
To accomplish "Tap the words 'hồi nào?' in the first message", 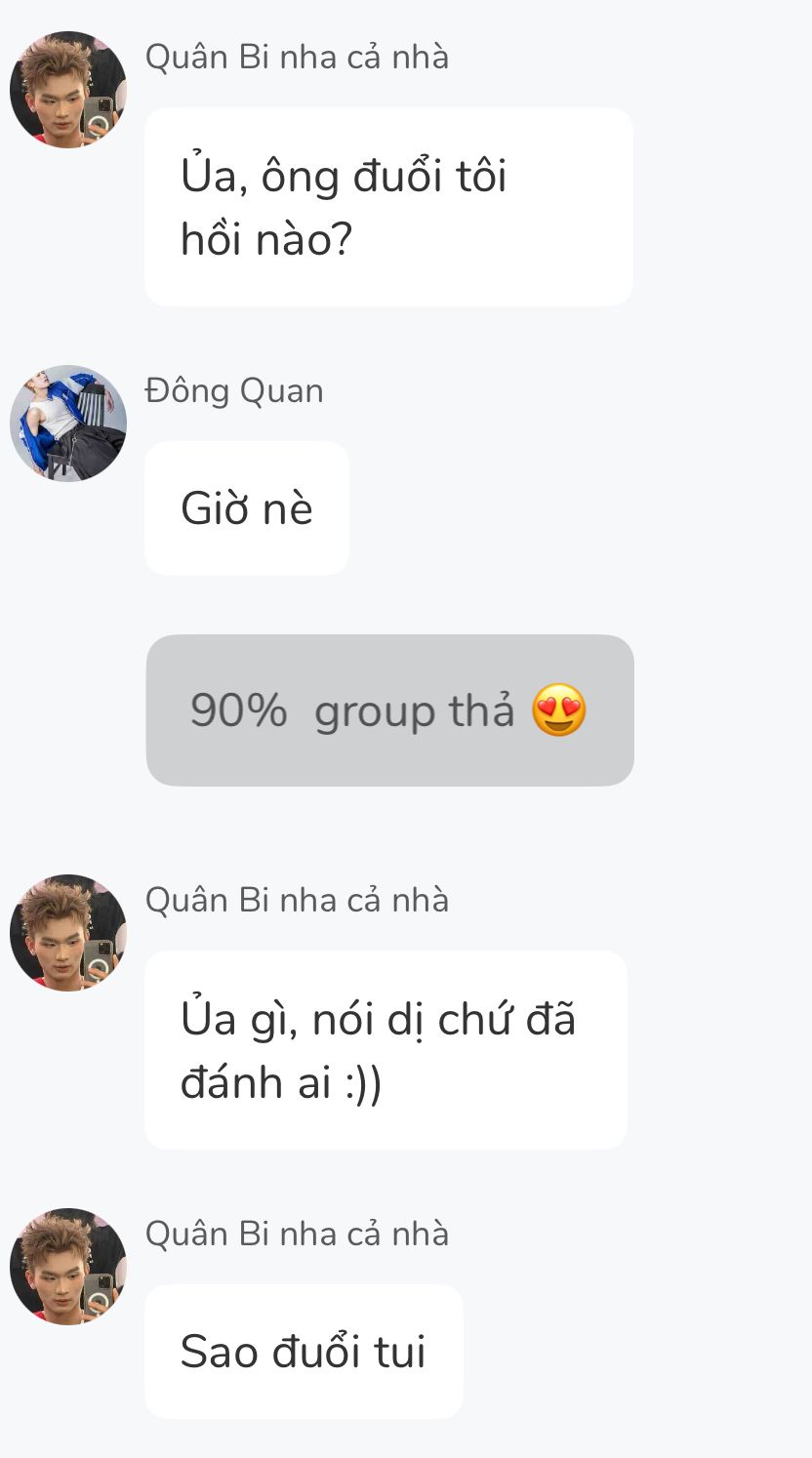I will point(266,240).
